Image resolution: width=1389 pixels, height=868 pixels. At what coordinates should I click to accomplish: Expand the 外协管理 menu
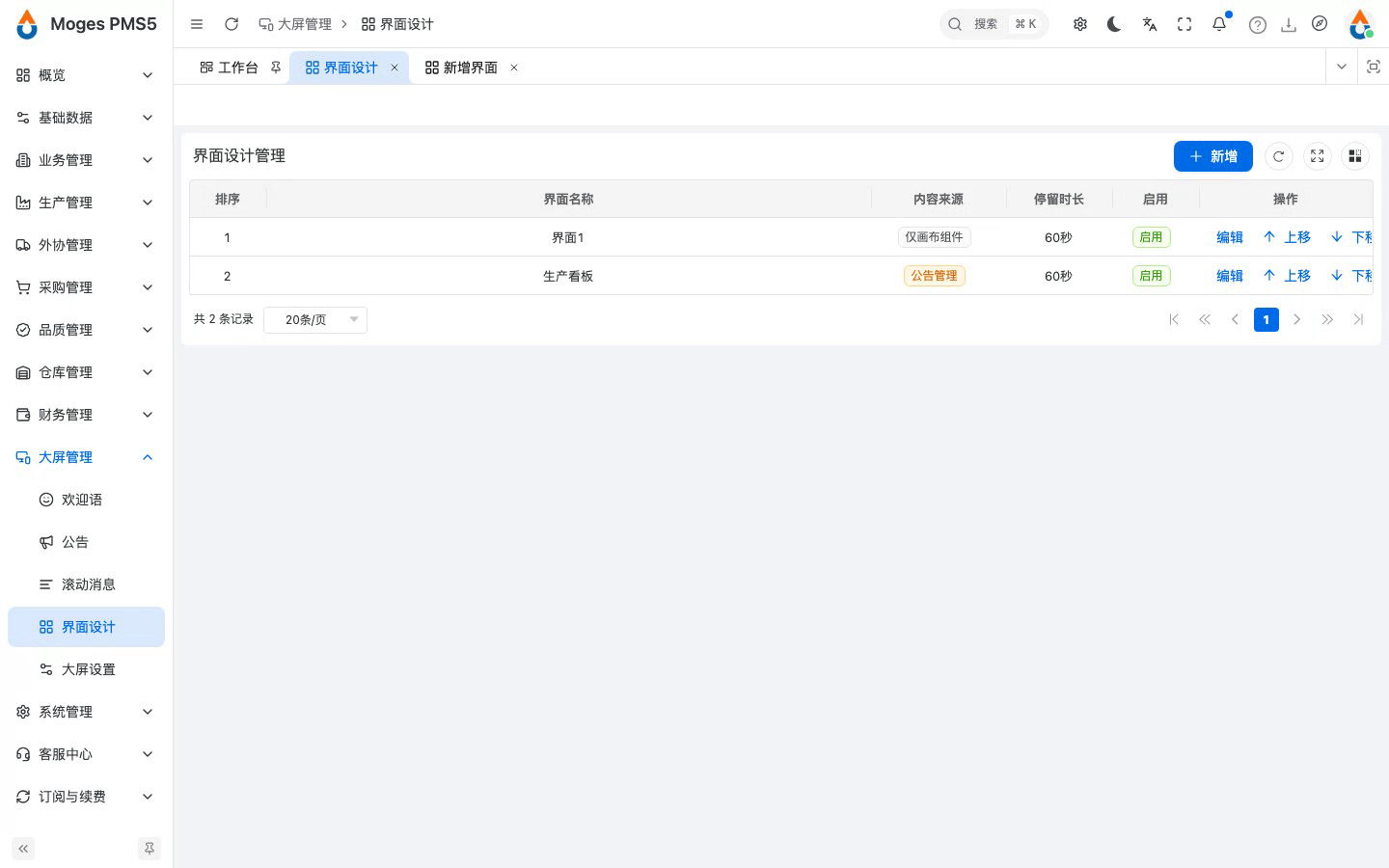[x=86, y=245]
